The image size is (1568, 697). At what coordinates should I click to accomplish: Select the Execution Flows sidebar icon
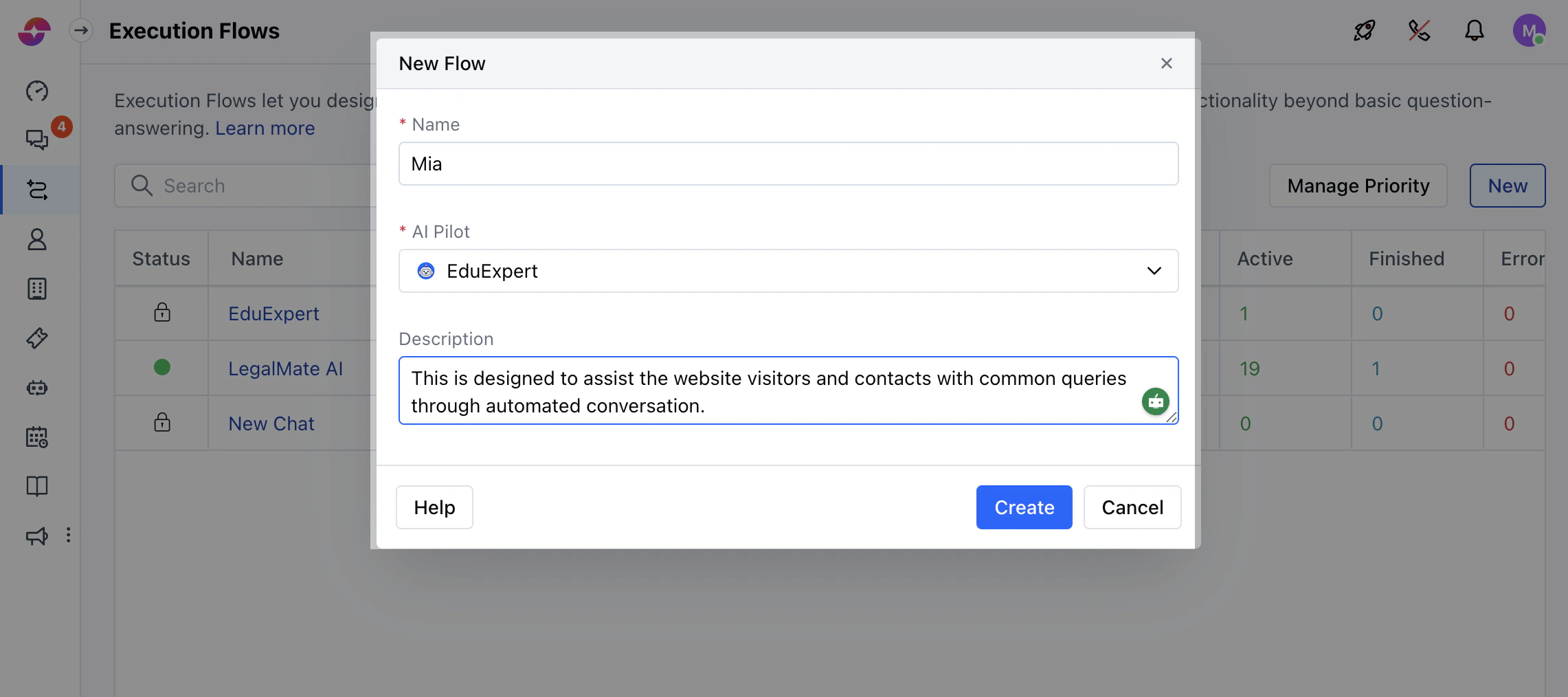[37, 190]
